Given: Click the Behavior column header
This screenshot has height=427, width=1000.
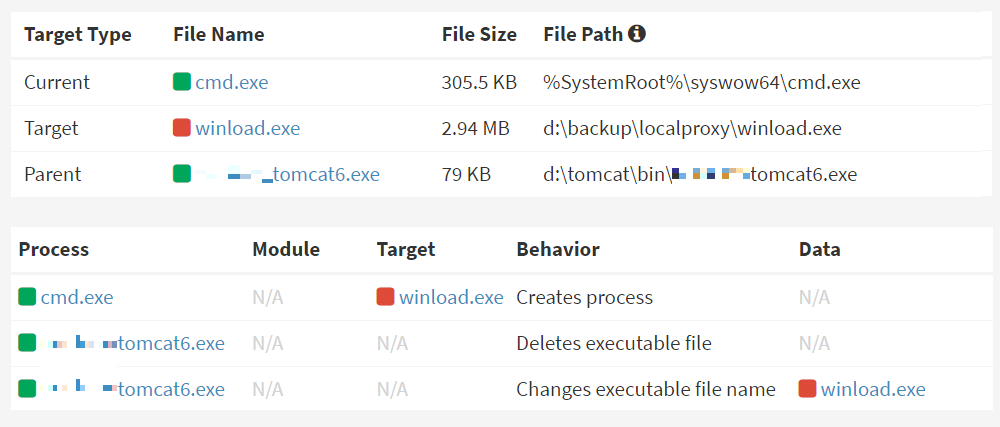Looking at the screenshot, I should (x=557, y=249).
